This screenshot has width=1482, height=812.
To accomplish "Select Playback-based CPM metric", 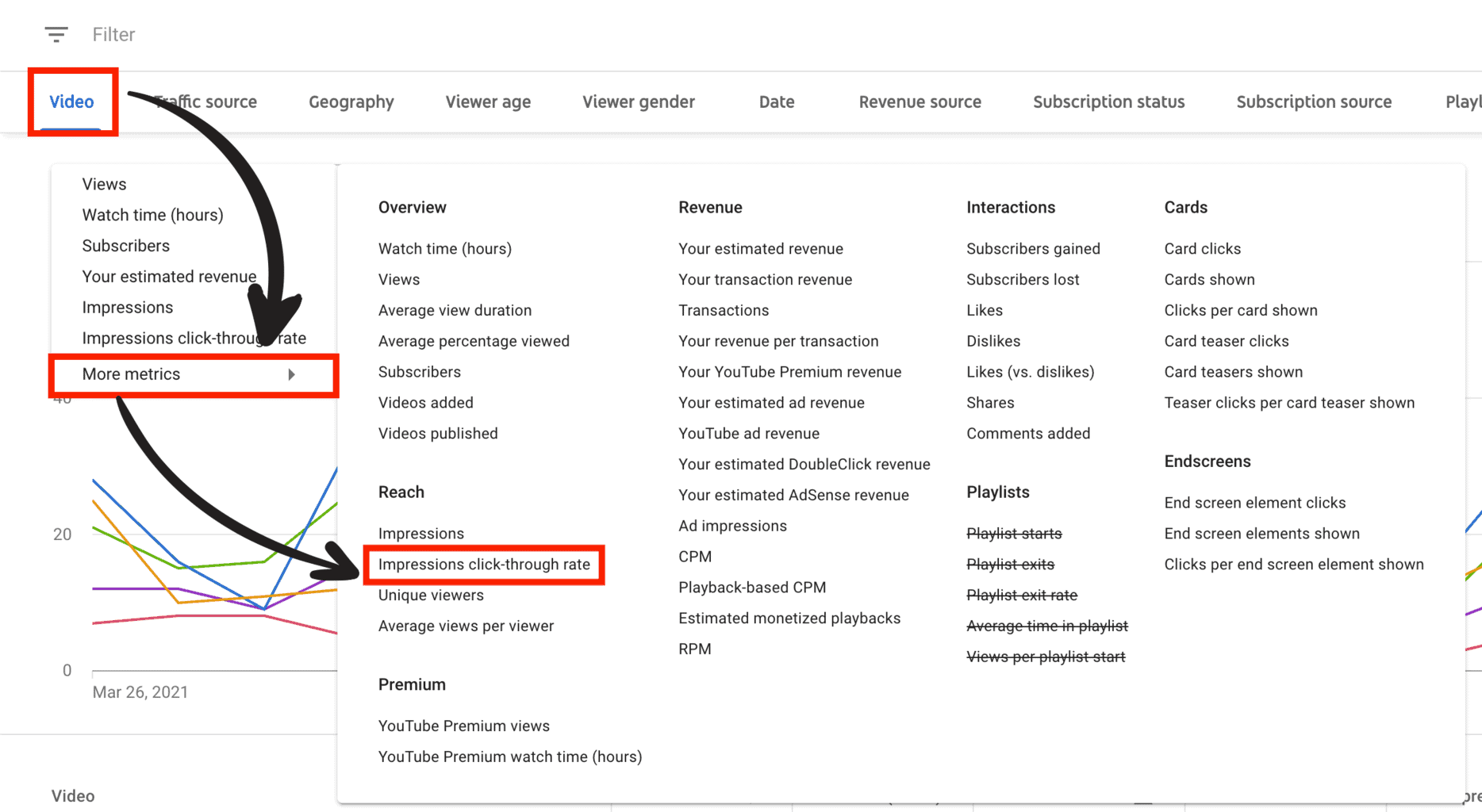I will point(751,588).
